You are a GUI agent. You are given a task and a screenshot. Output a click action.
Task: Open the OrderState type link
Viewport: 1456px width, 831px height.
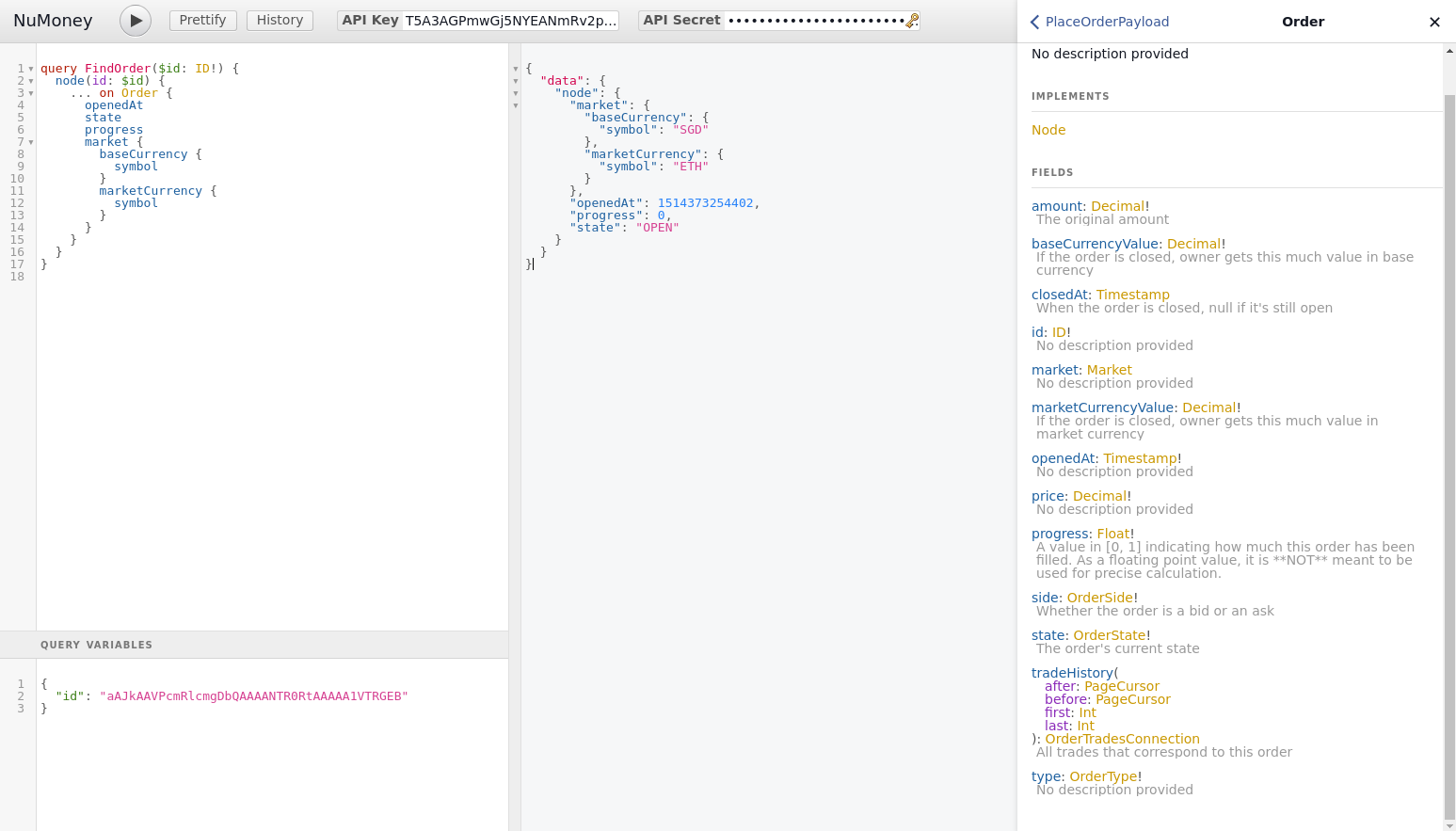(x=1110, y=635)
